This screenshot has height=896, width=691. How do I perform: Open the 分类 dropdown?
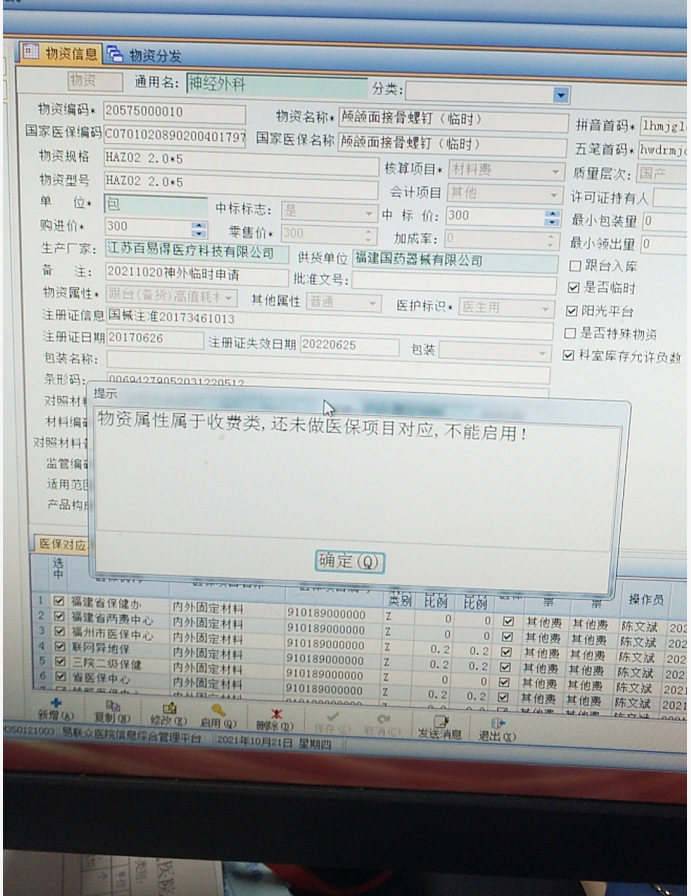click(x=561, y=95)
